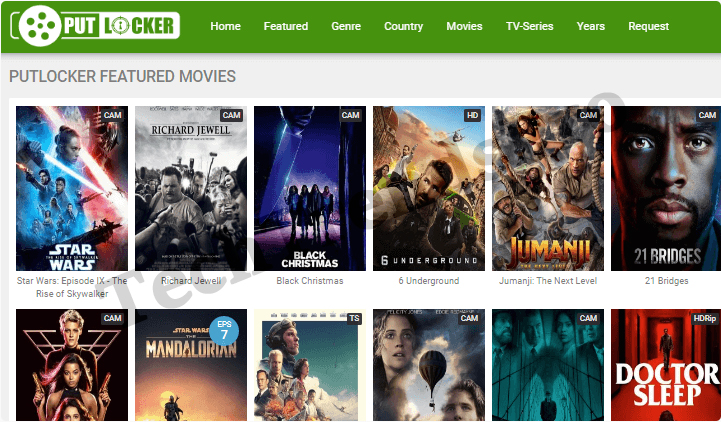The height and width of the screenshot is (422, 721).
Task: Click the EPS 7 badge on Mandalorian
Action: [x=224, y=331]
